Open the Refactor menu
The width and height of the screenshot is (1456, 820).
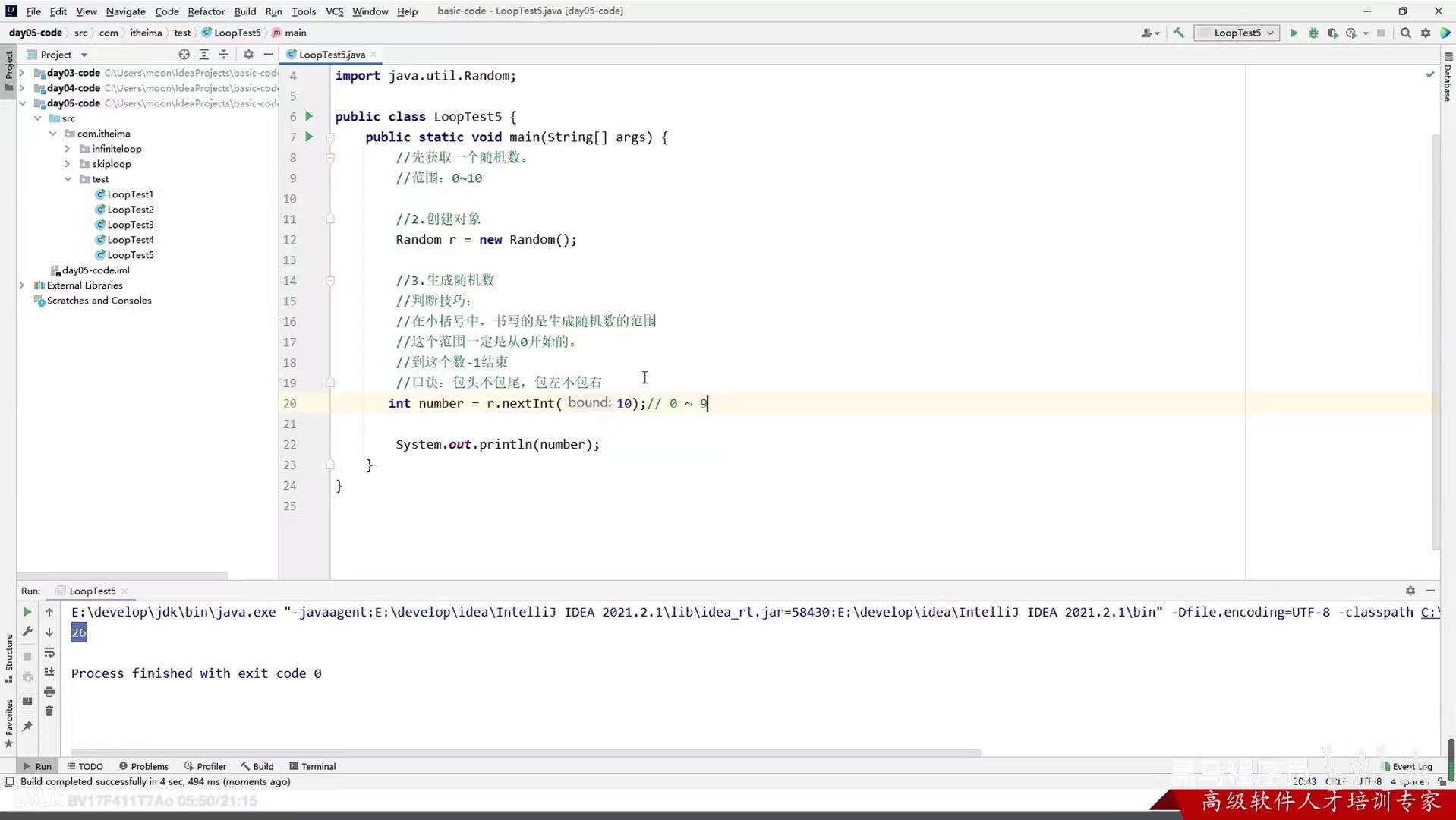click(206, 11)
